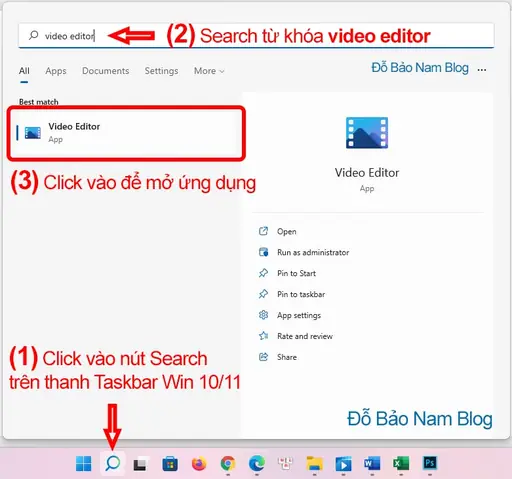Screen dimensions: 512x479
Task: Click the magnifier icon inside the search box
Action: click(34, 35)
